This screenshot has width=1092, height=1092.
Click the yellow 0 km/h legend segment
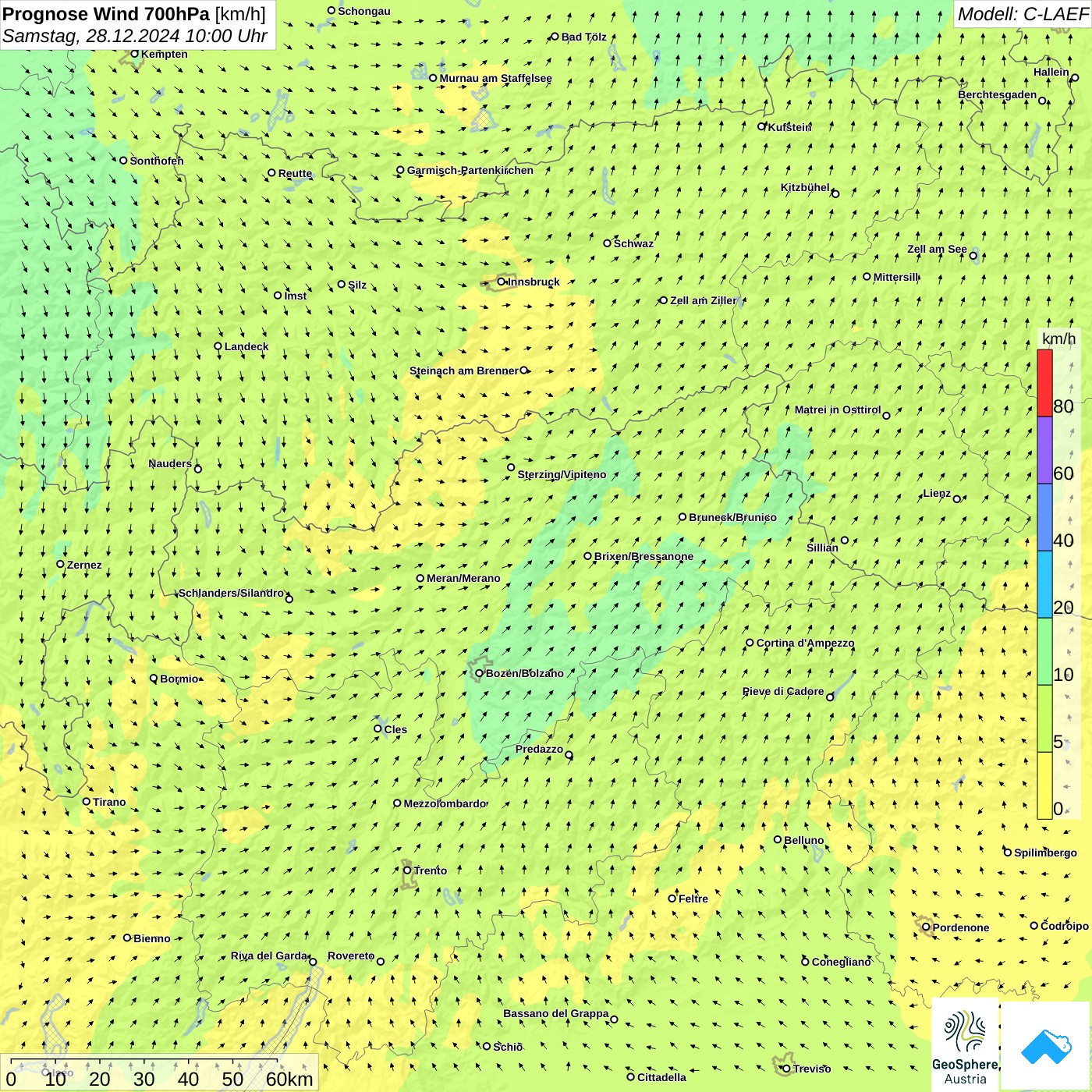tap(1044, 785)
